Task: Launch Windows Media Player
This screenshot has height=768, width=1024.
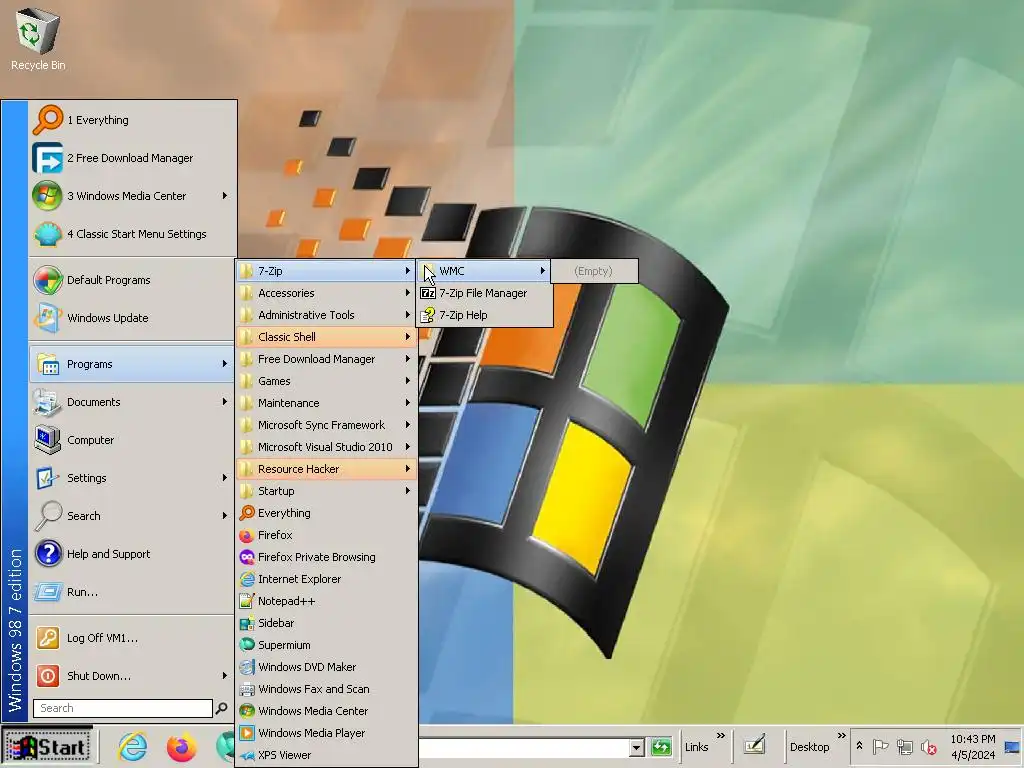Action: coord(327,733)
